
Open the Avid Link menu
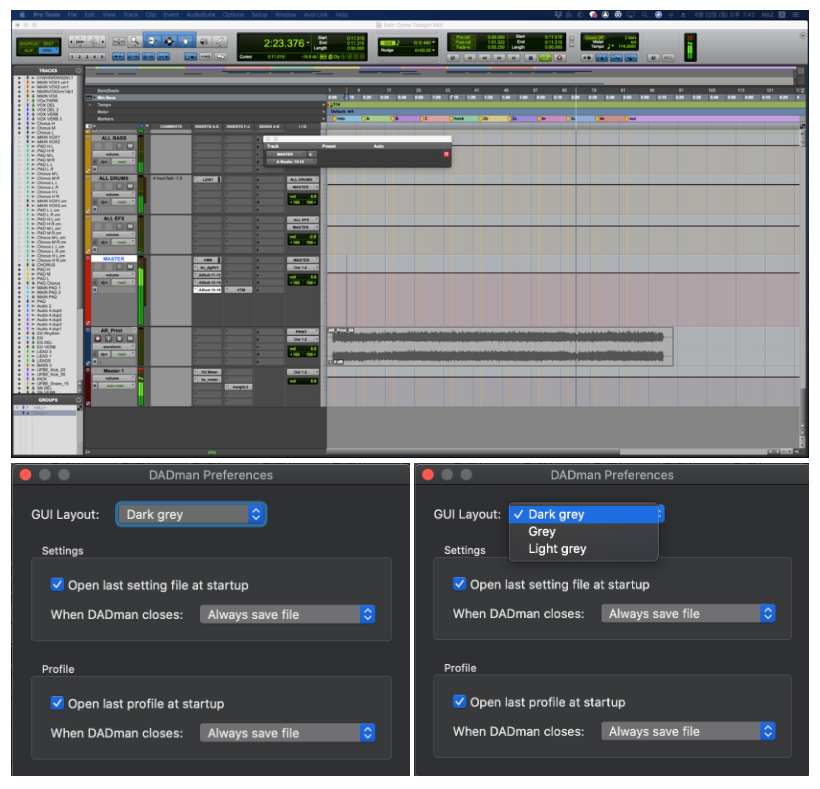316,15
